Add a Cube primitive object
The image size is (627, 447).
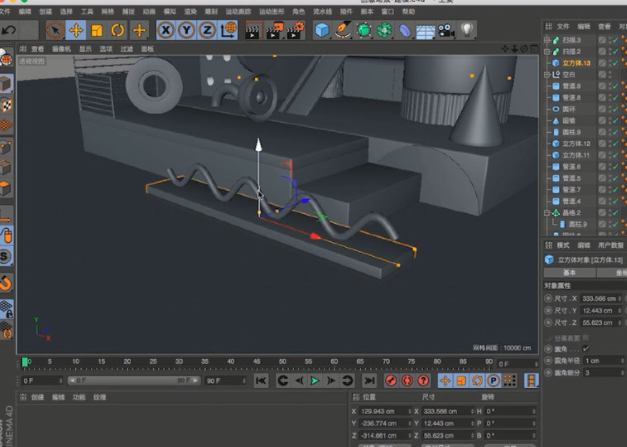[322, 30]
